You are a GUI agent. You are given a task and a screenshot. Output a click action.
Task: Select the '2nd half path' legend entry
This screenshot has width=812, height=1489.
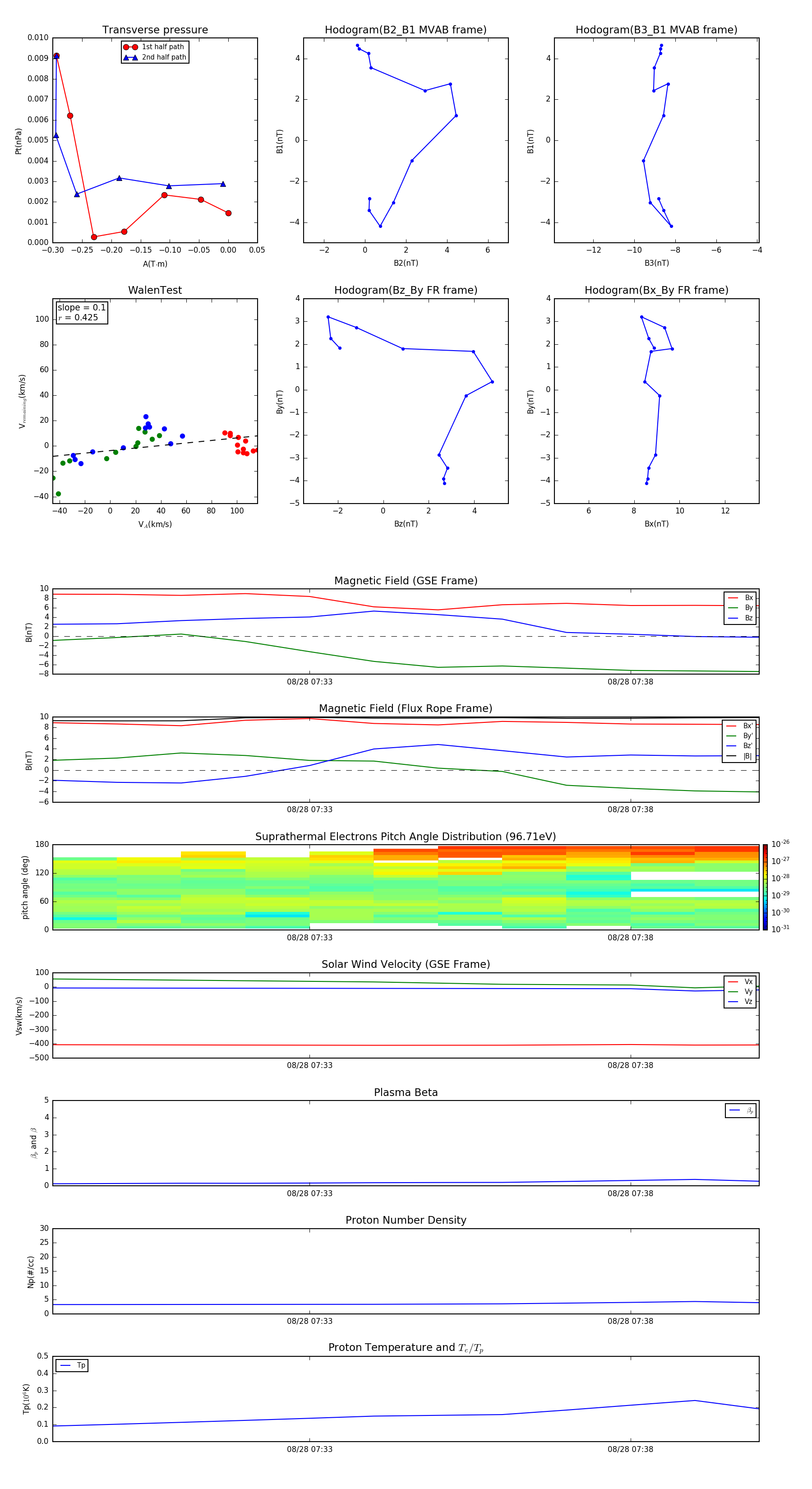click(x=154, y=57)
